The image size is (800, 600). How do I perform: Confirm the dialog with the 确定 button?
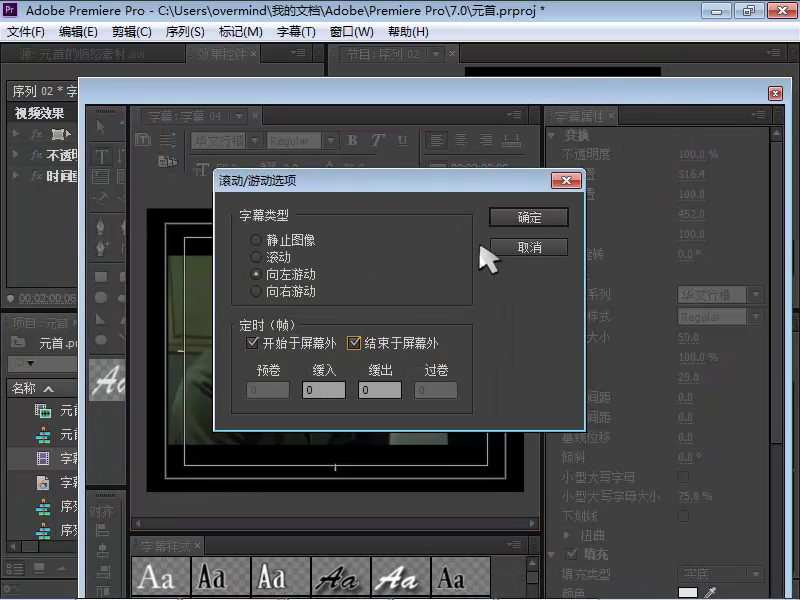(529, 217)
